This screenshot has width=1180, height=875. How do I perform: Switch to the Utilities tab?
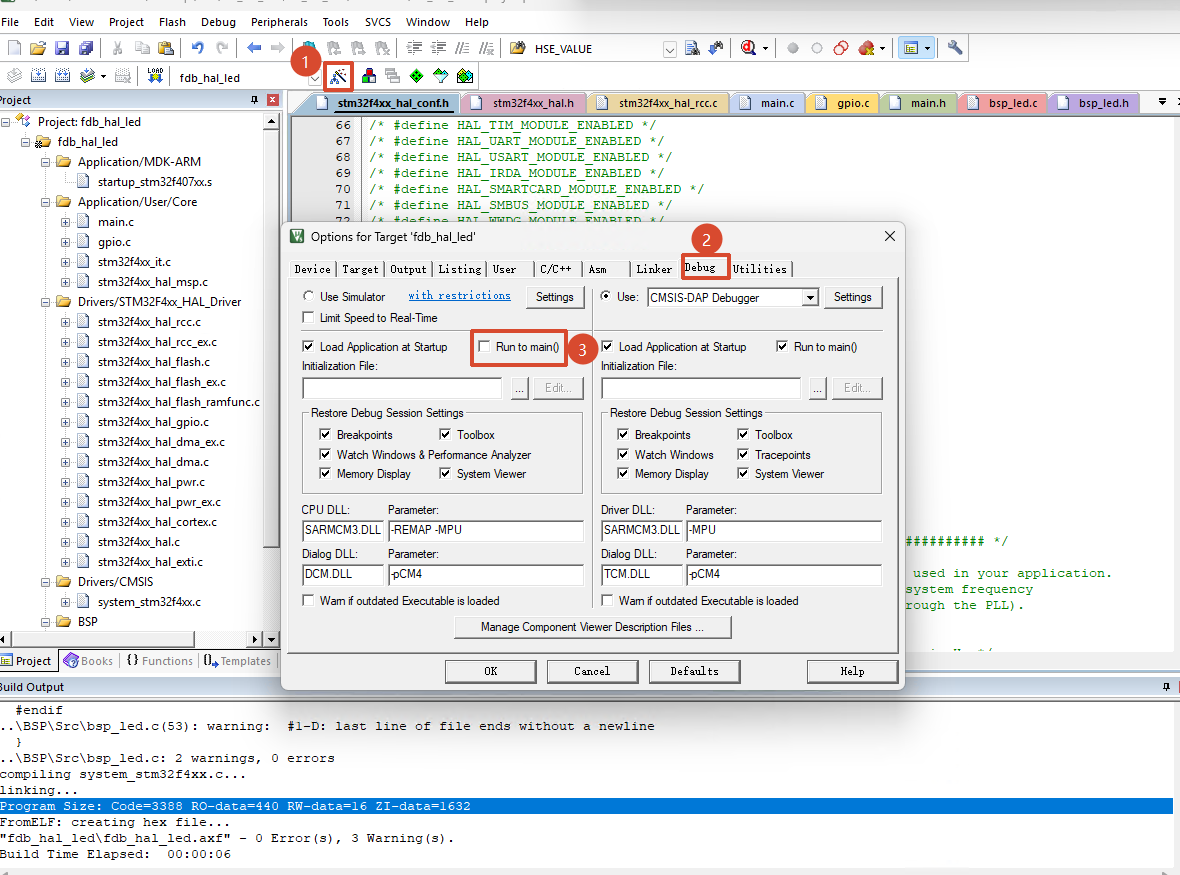tap(760, 269)
